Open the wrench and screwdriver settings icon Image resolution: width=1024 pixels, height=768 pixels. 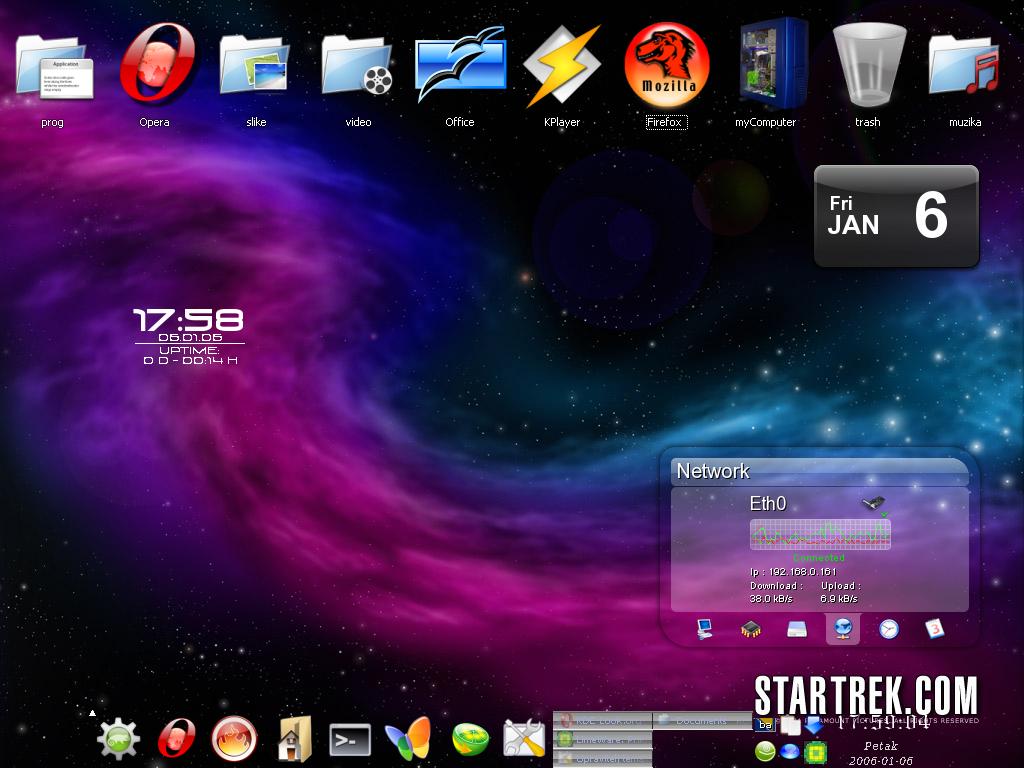coord(524,738)
